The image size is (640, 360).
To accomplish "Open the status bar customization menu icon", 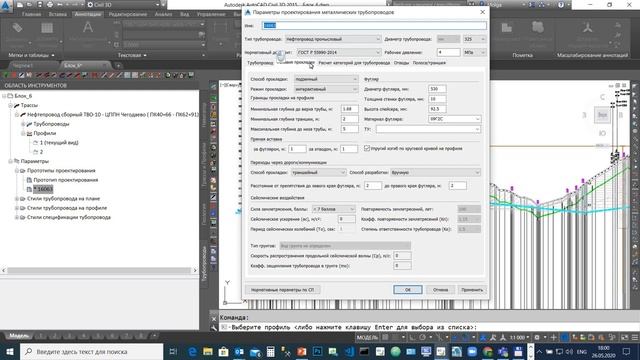I will [x=635, y=337].
